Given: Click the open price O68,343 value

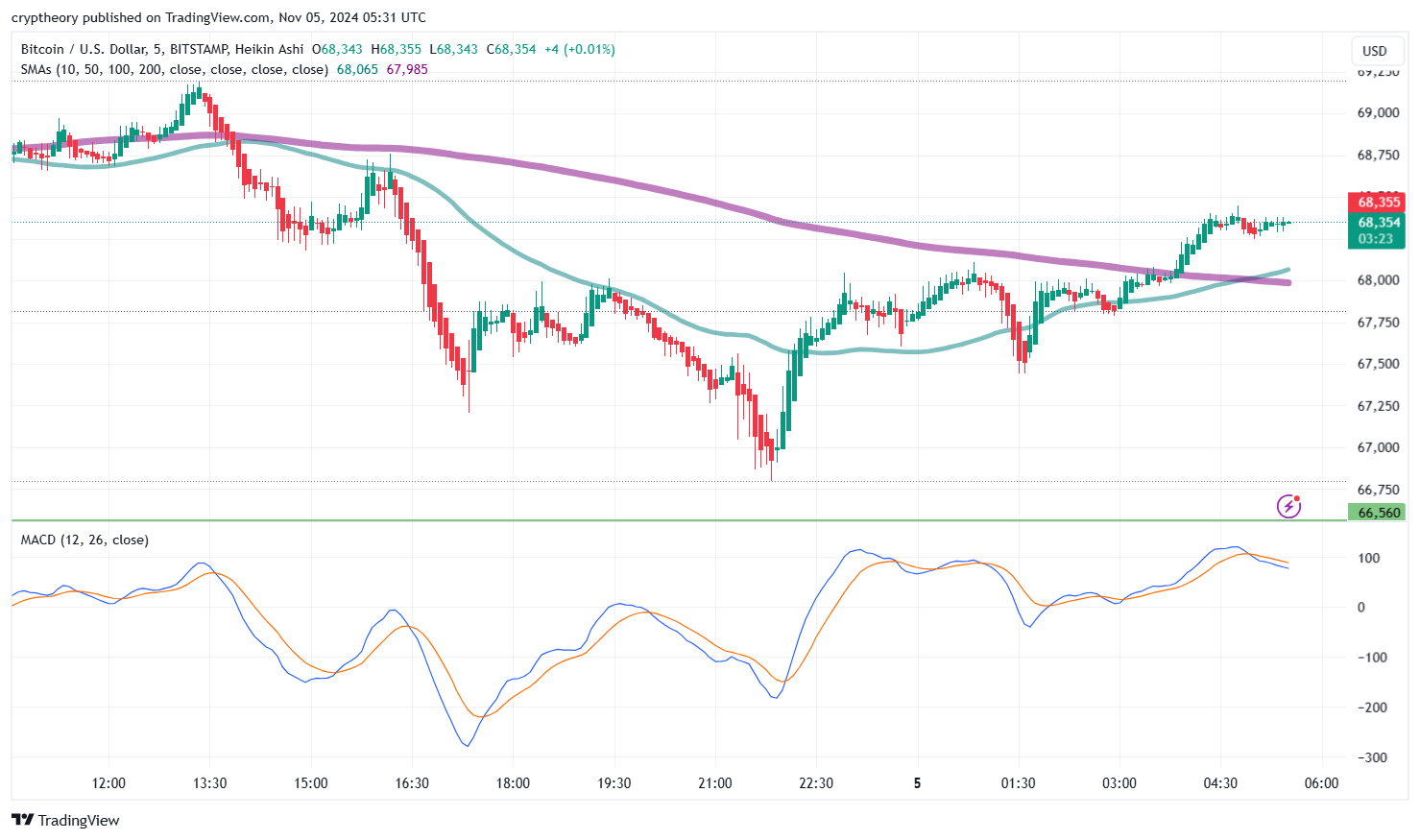Looking at the screenshot, I should click(x=337, y=49).
